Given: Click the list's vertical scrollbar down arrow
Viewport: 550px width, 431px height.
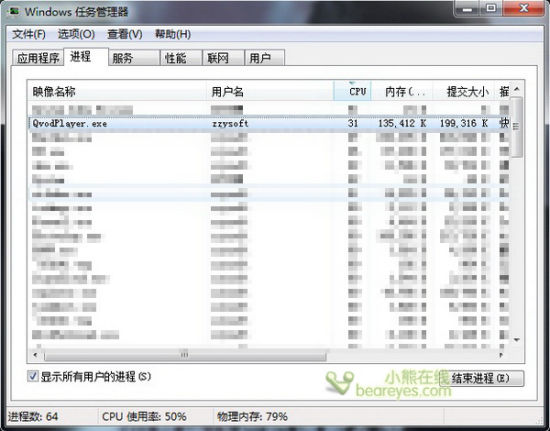Looking at the screenshot, I should pyautogui.click(x=517, y=339).
